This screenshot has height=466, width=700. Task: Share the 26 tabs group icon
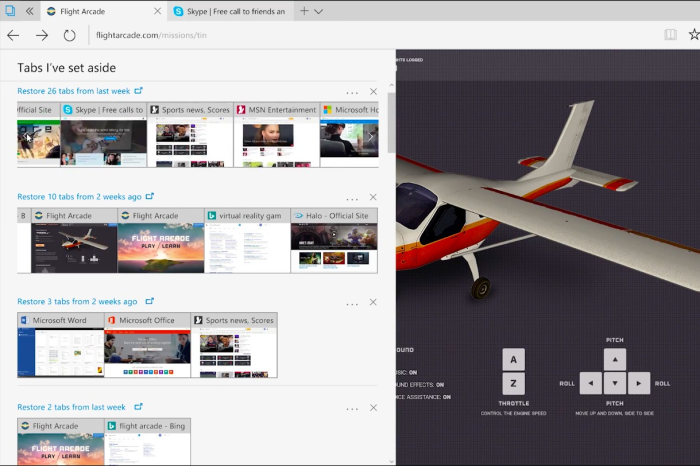click(x=138, y=91)
